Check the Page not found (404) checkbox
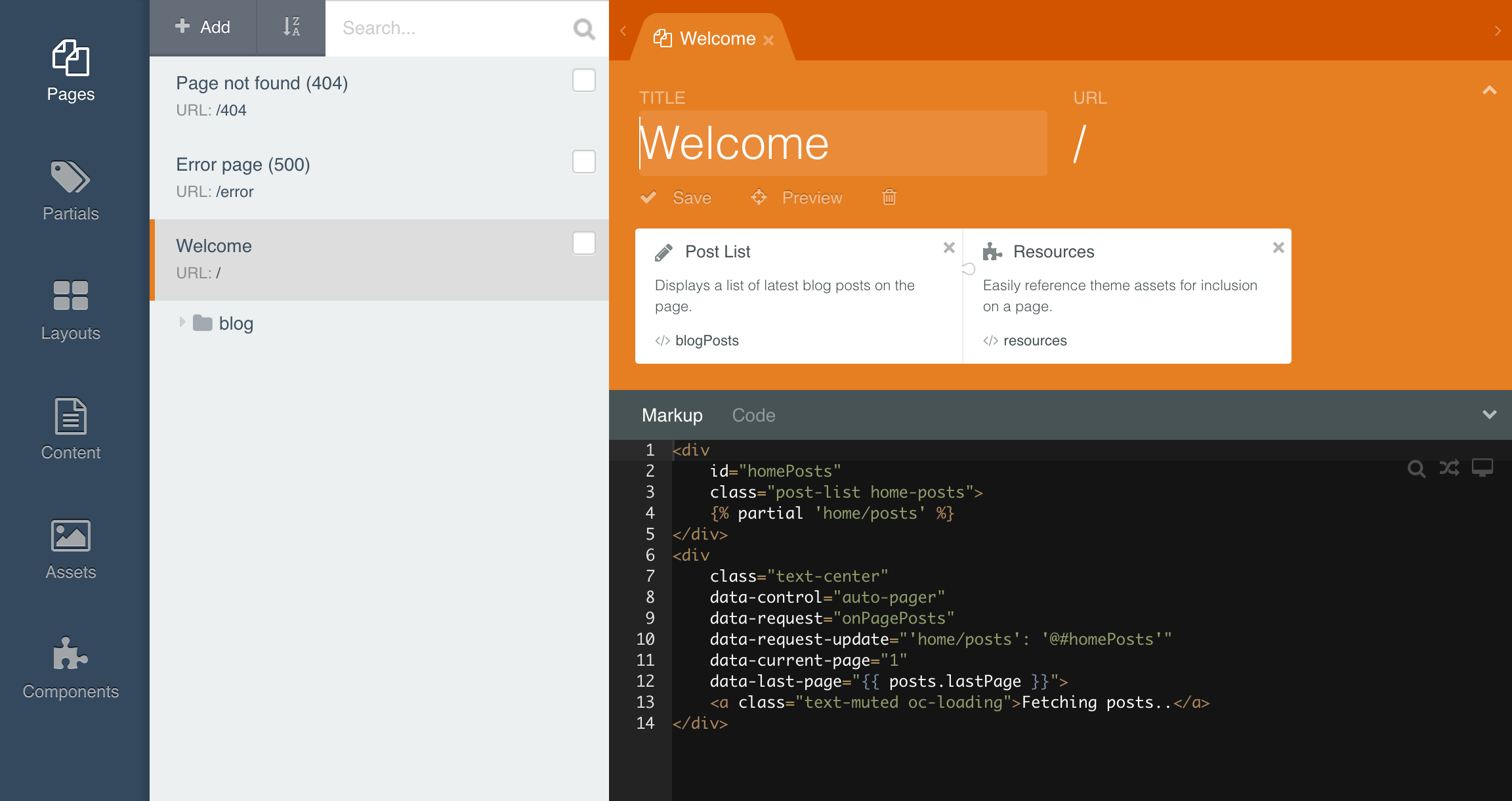 [x=583, y=81]
